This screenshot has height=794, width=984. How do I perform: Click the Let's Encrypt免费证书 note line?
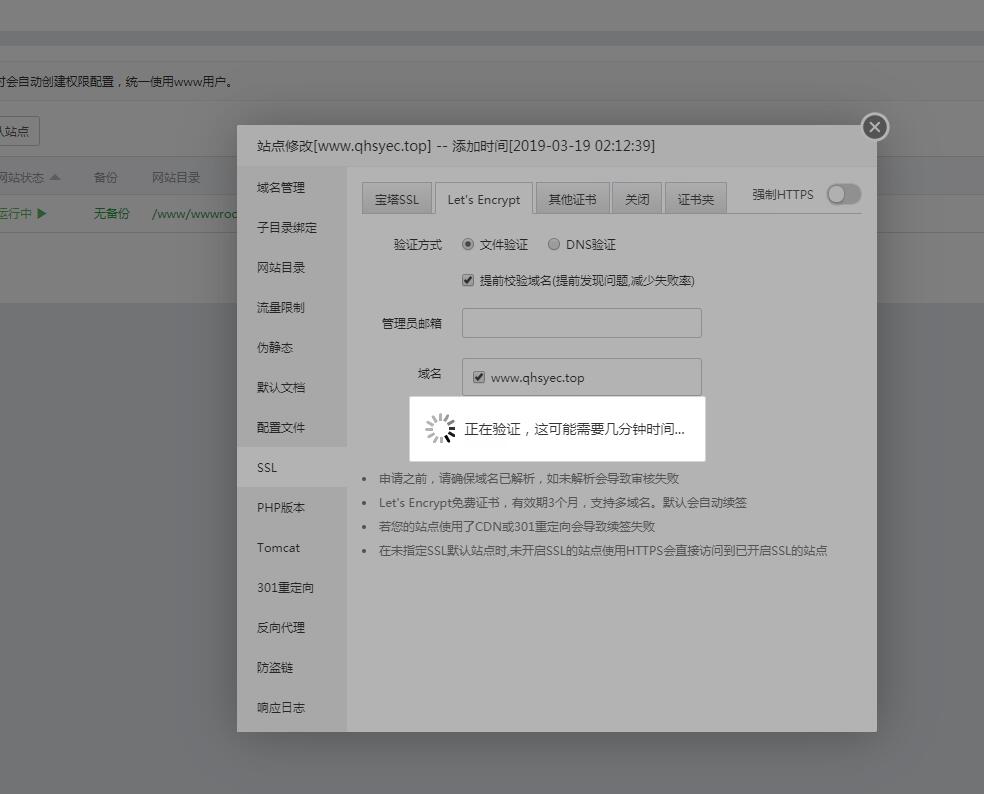[562, 502]
